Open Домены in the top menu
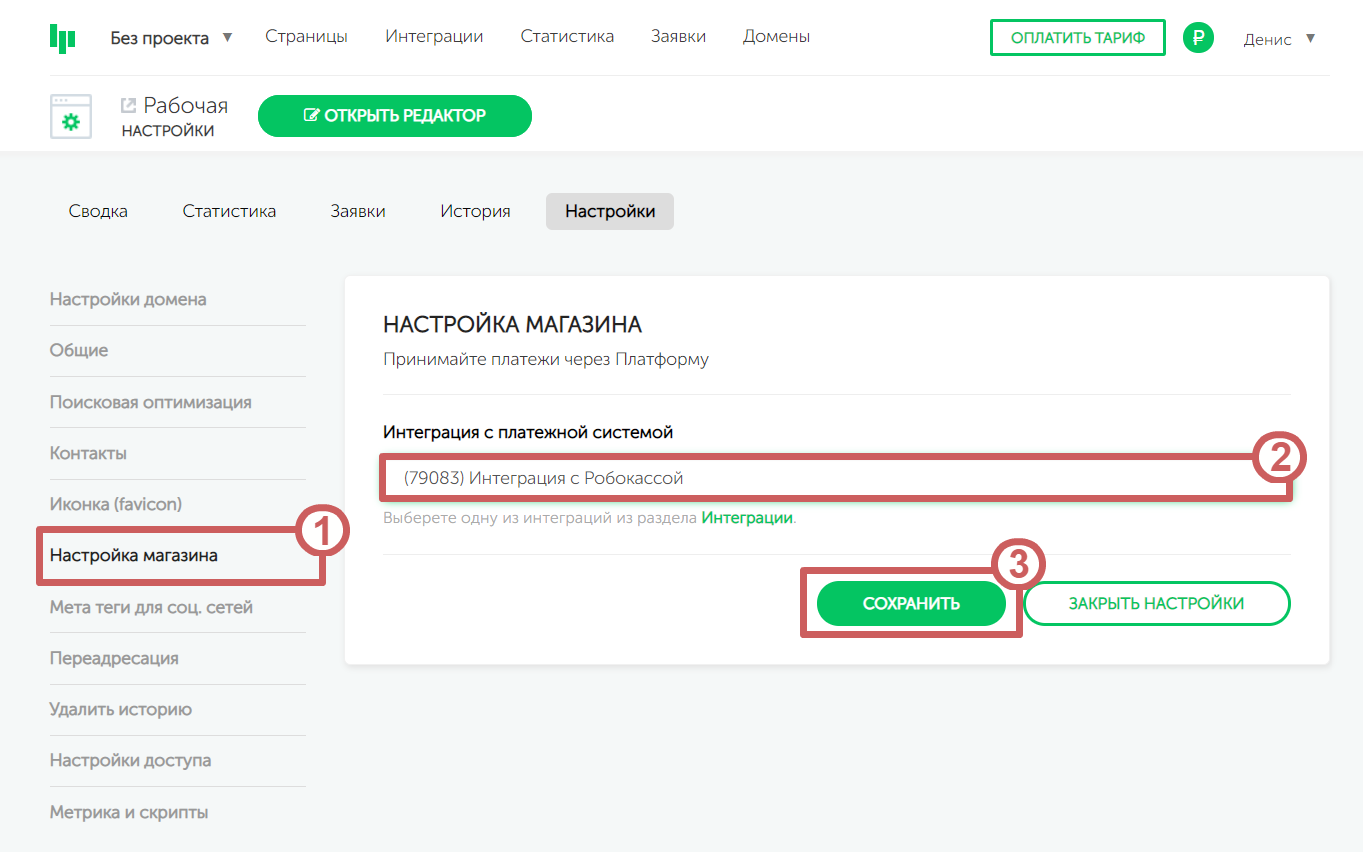 pos(776,37)
